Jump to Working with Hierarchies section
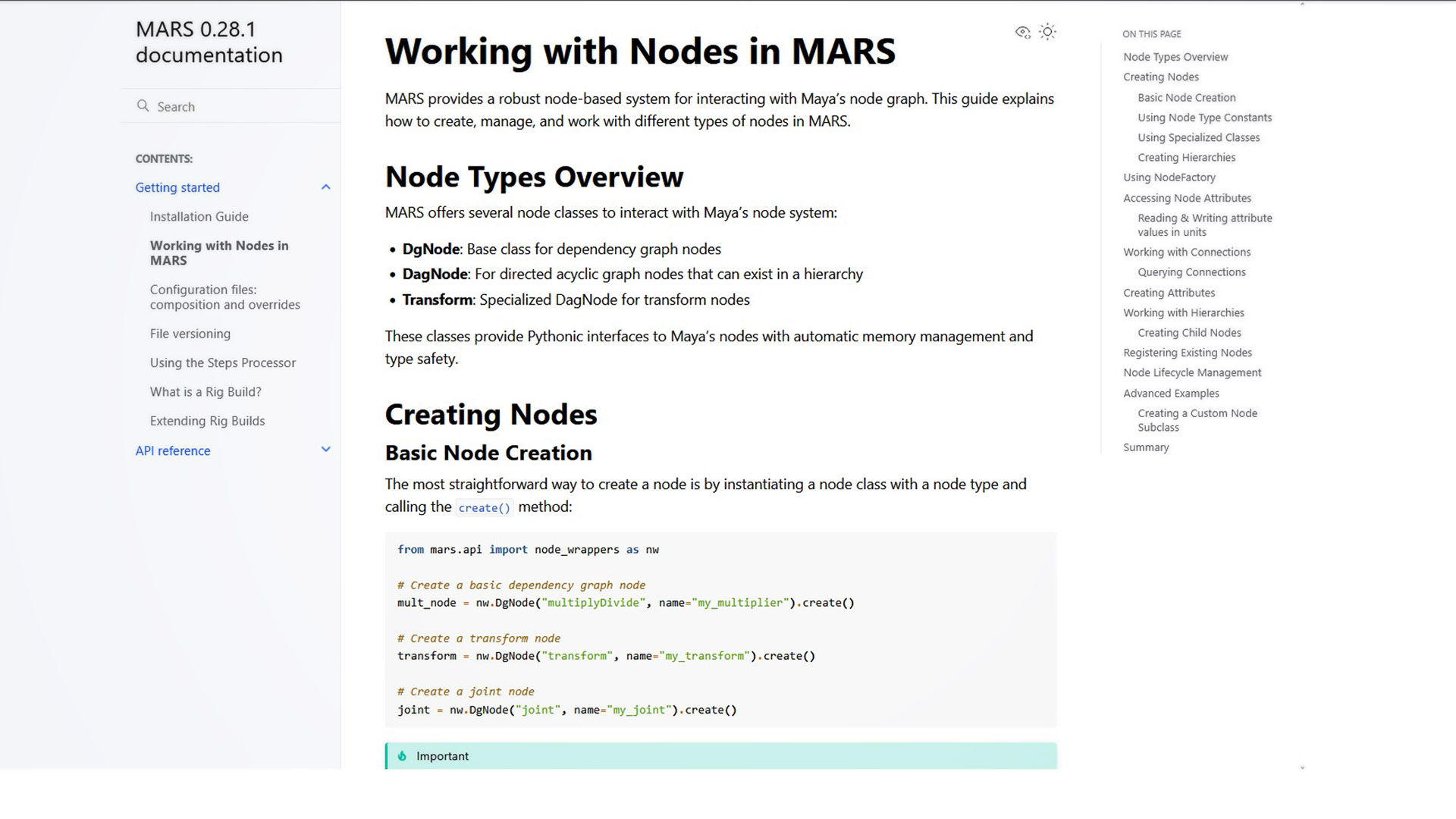This screenshot has width=1456, height=819. point(1184,312)
